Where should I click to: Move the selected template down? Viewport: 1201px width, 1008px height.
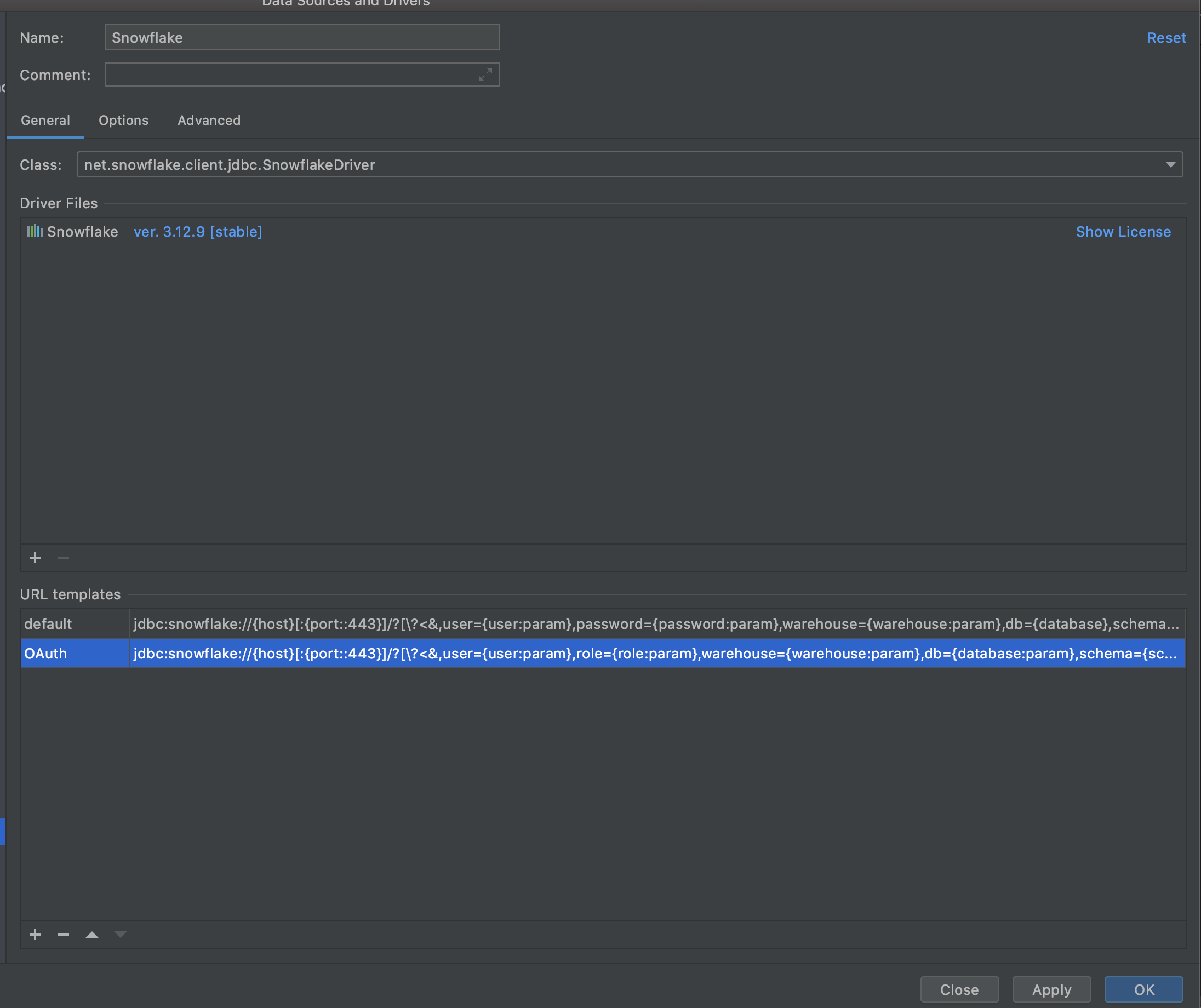[x=120, y=934]
